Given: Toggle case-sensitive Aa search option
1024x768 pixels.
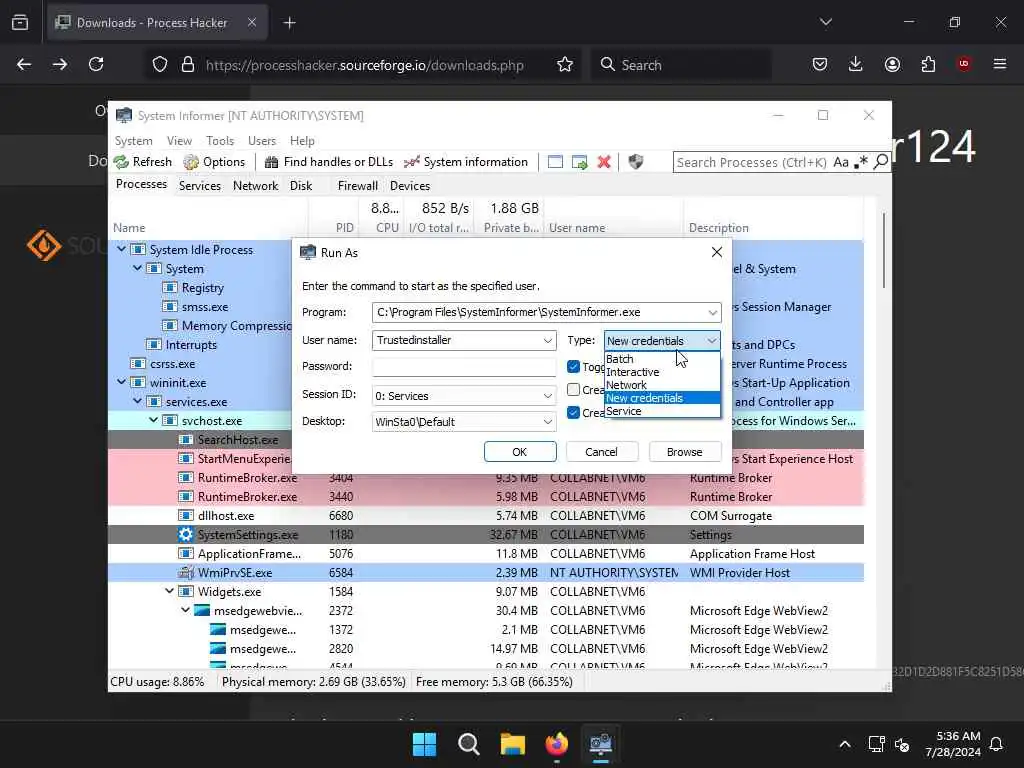Looking at the screenshot, I should (x=841, y=162).
